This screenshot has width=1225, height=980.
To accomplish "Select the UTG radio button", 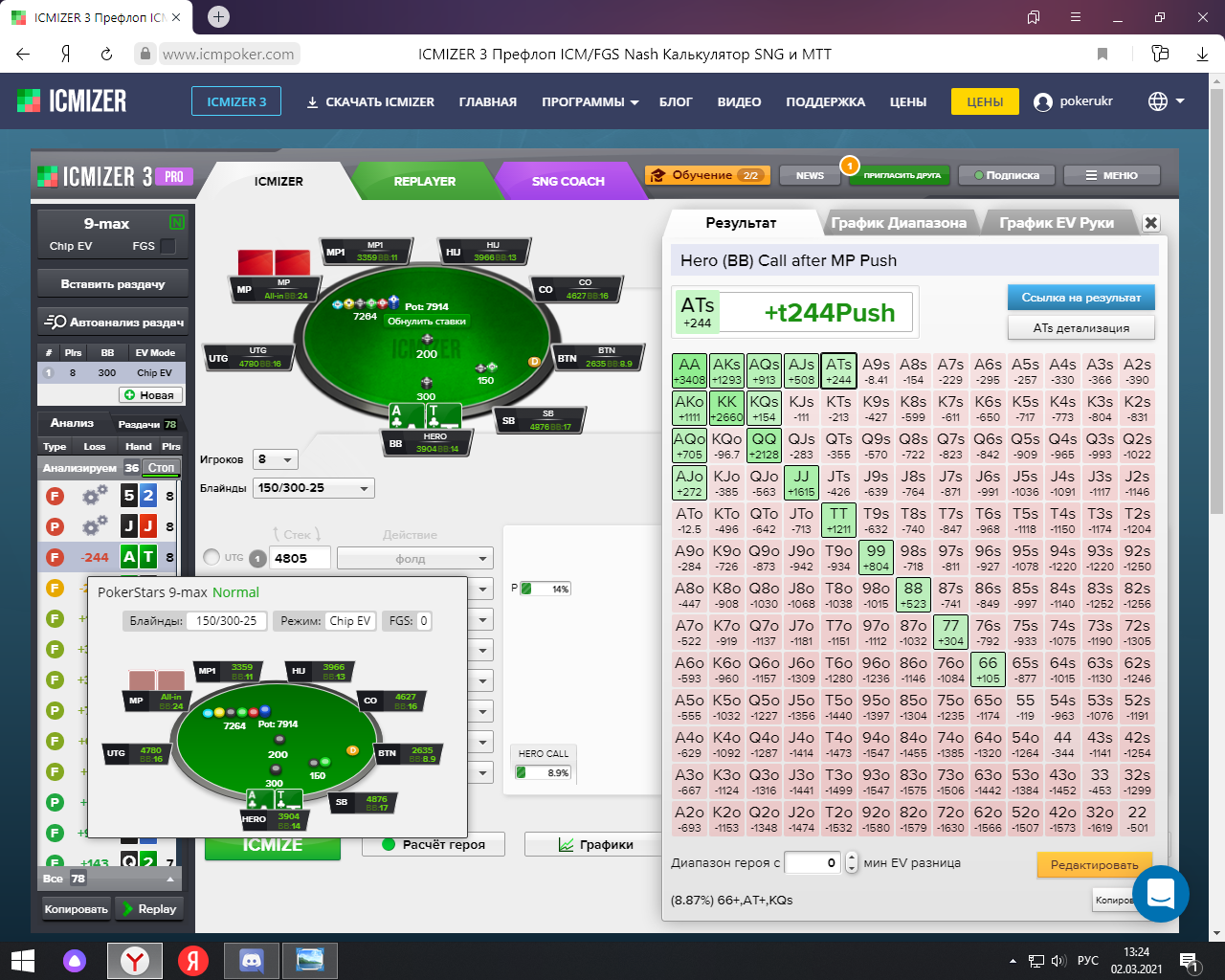I will (x=212, y=557).
